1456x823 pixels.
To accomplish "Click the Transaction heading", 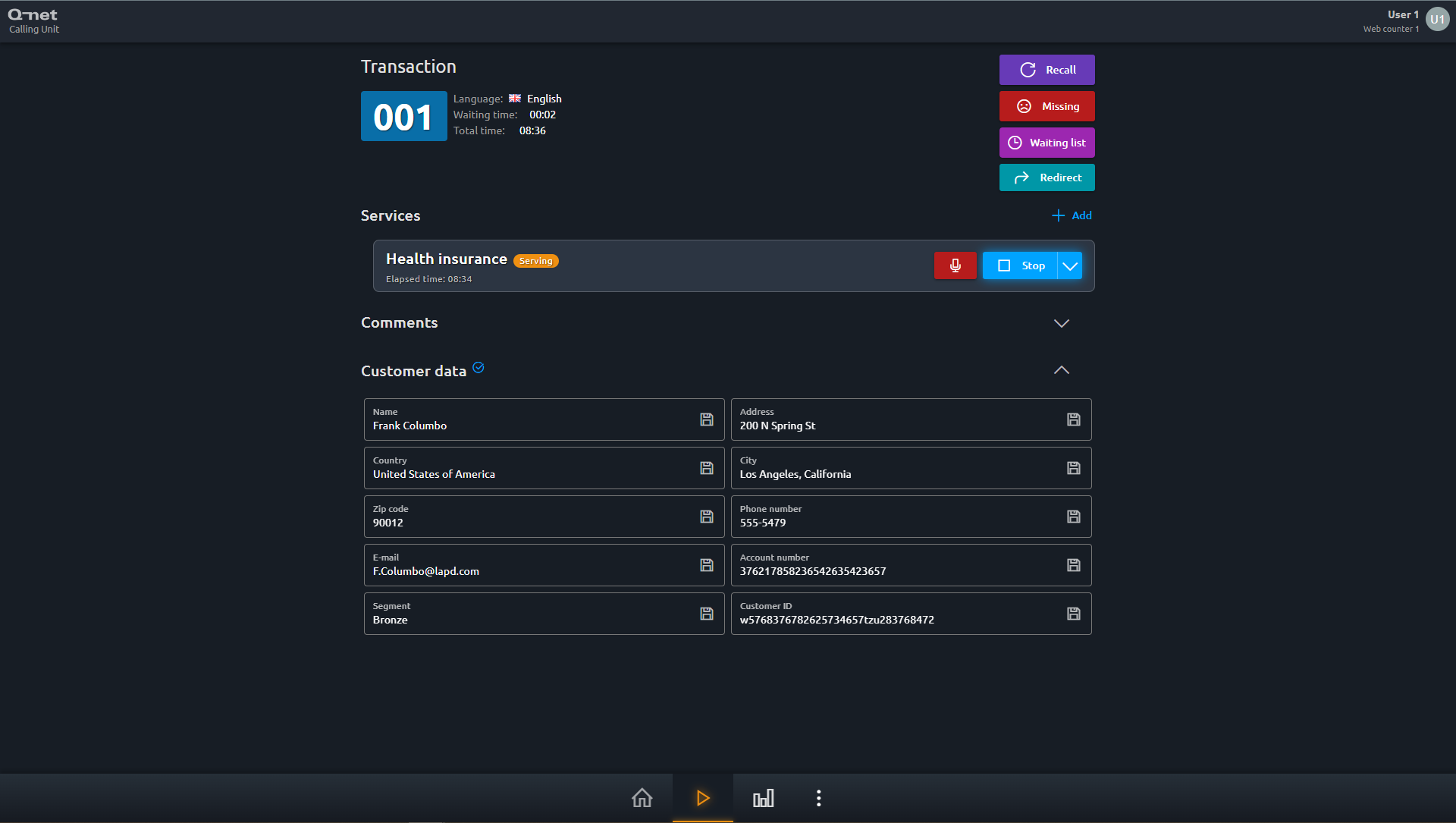I will [x=409, y=67].
